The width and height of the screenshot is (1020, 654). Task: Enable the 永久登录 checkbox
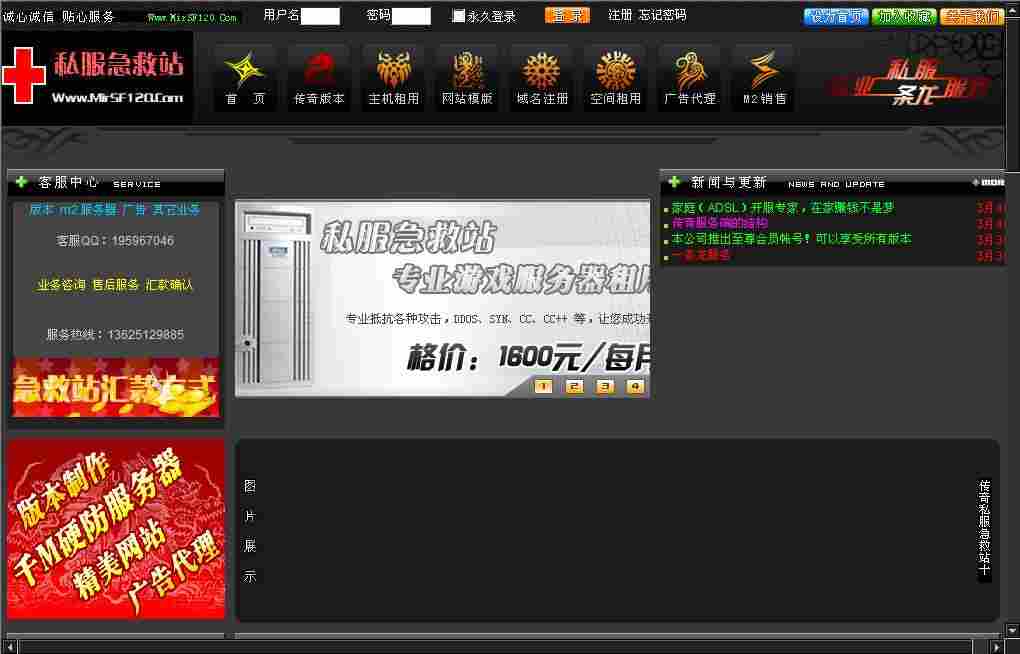tap(459, 16)
